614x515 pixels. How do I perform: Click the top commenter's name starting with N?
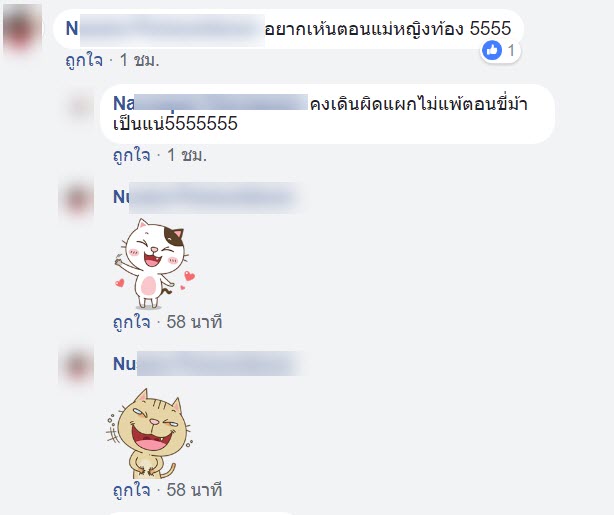tap(165, 29)
